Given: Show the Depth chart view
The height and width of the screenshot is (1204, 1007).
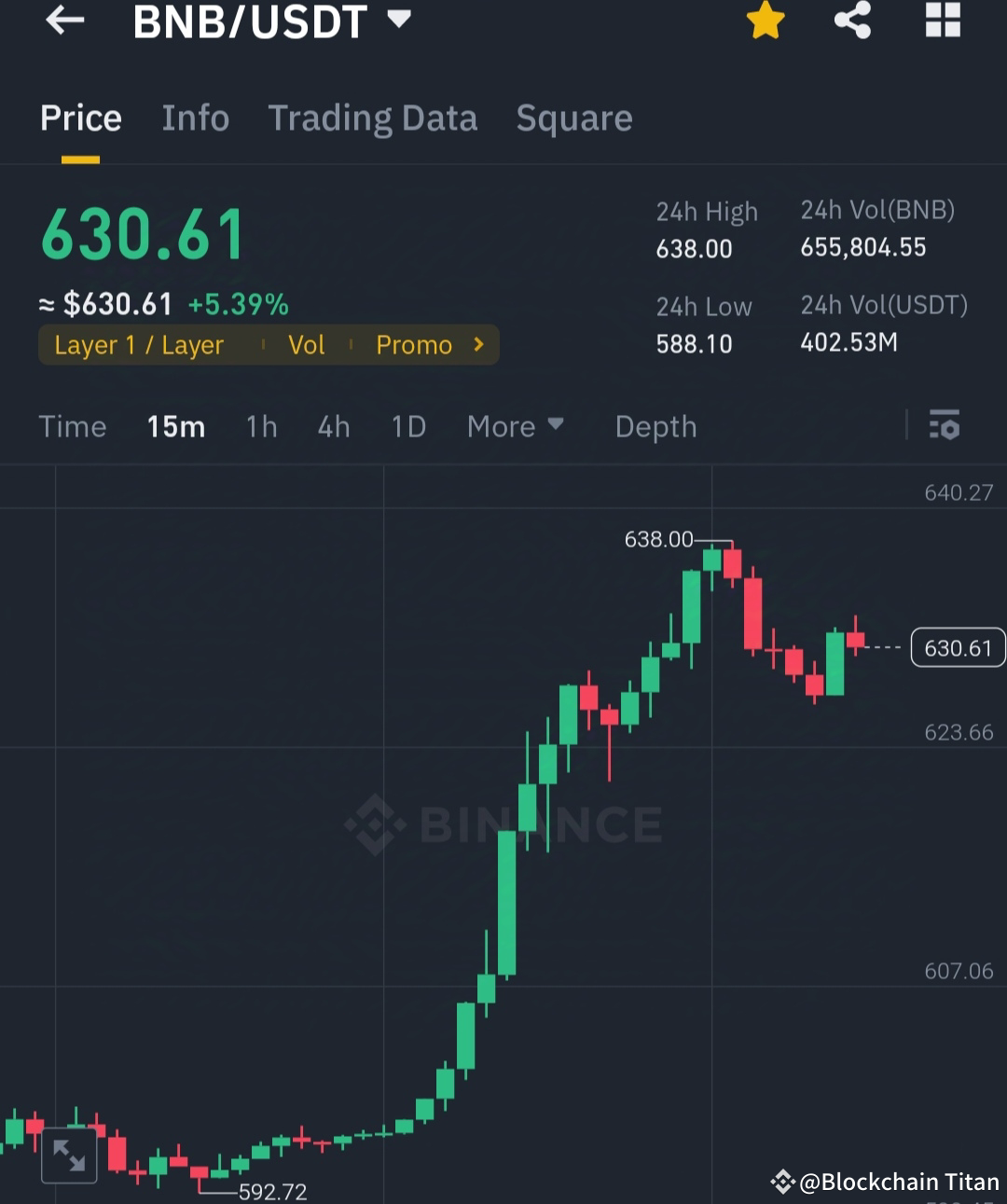Looking at the screenshot, I should pyautogui.click(x=655, y=426).
